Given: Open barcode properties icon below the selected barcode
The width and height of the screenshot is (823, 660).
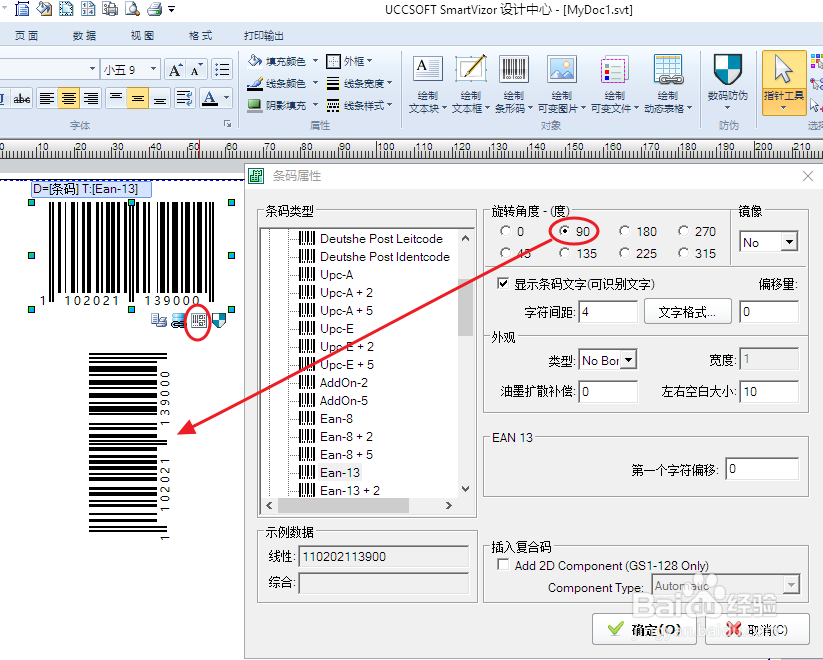Looking at the screenshot, I should pos(198,320).
